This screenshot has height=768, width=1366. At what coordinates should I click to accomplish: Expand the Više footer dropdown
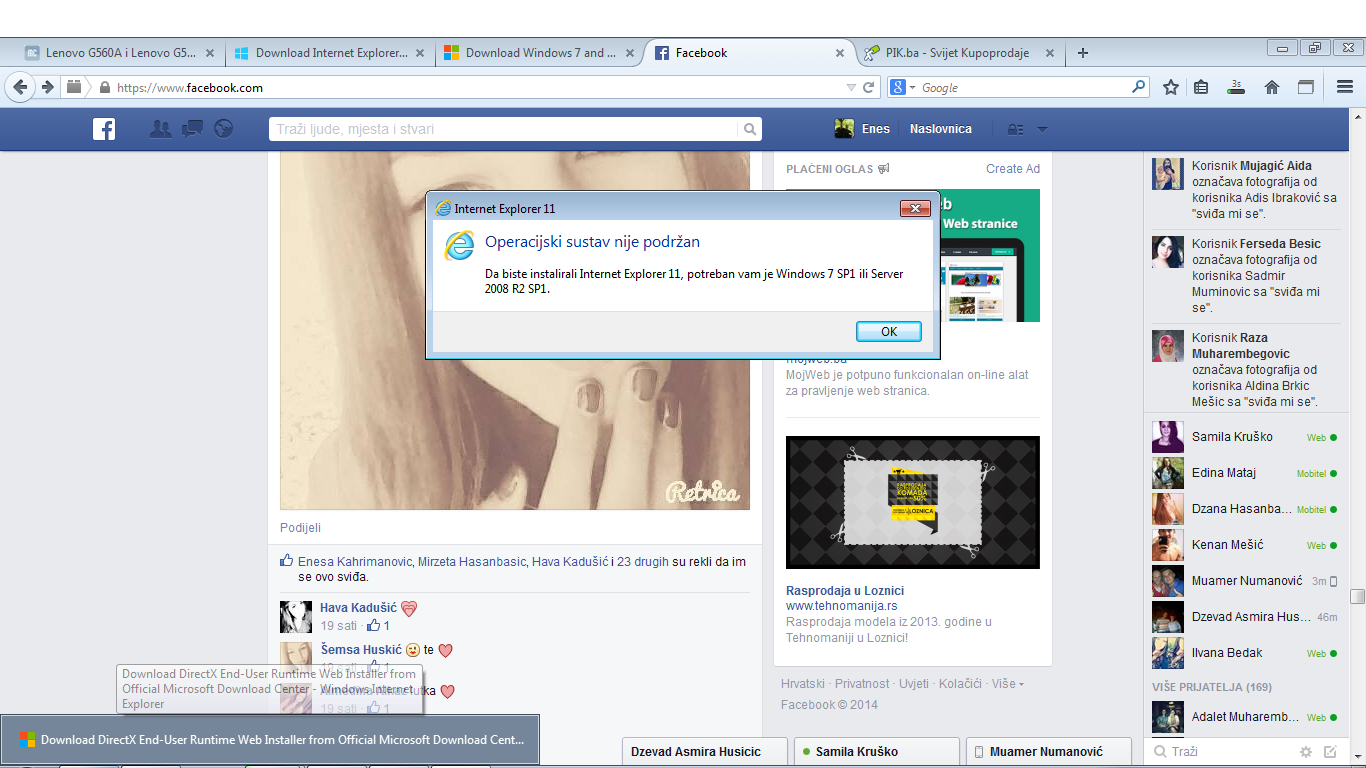1007,684
